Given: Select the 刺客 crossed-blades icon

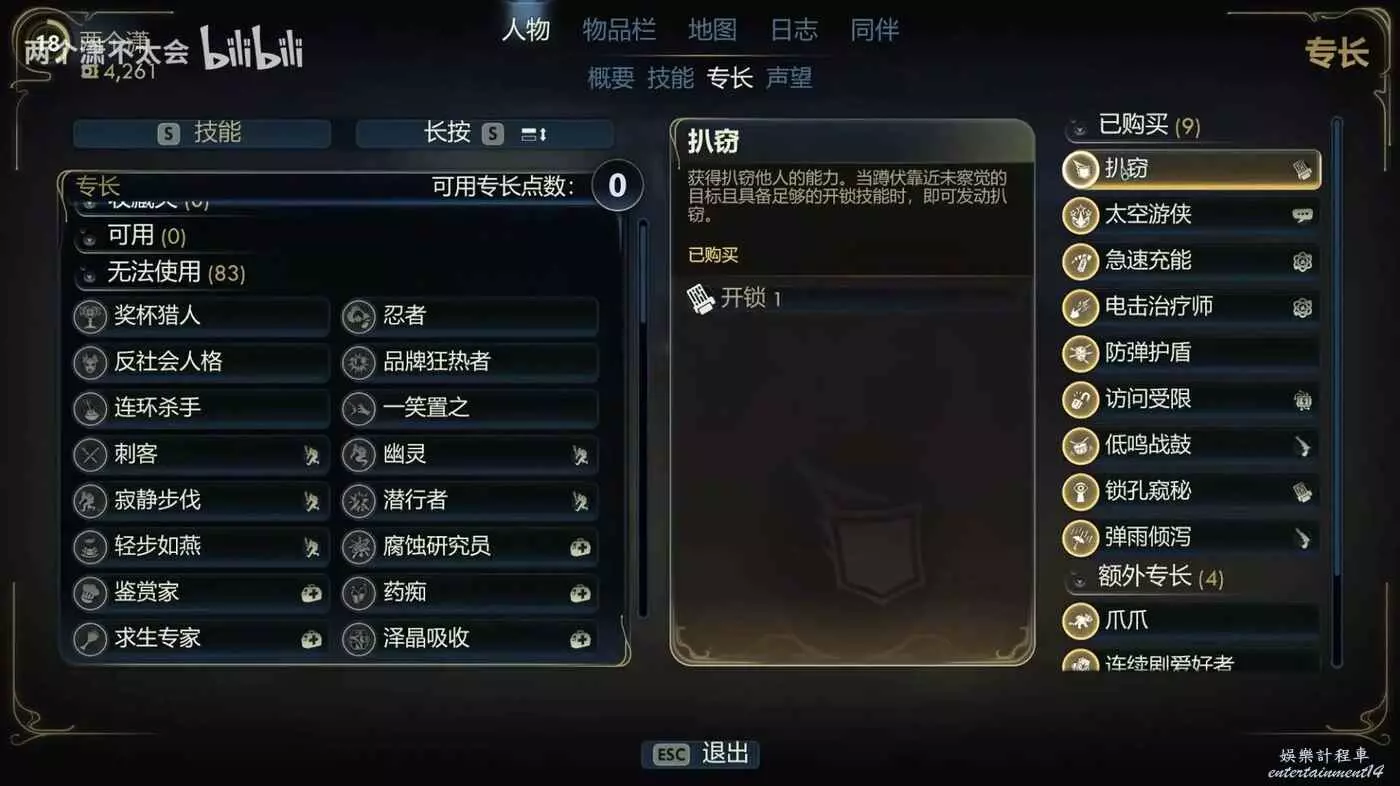Looking at the screenshot, I should click(x=91, y=455).
